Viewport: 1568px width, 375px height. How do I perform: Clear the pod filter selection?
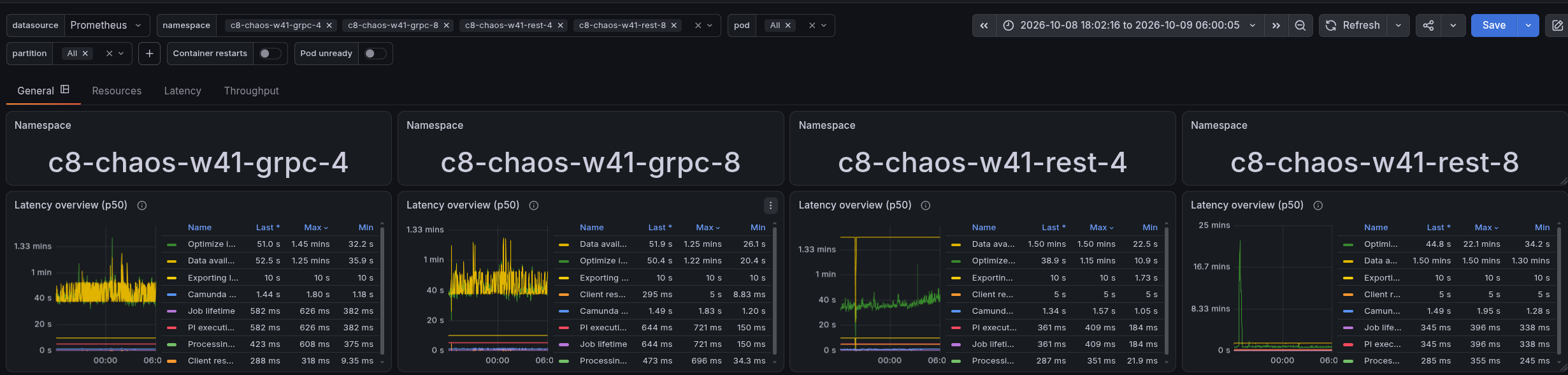(x=812, y=26)
